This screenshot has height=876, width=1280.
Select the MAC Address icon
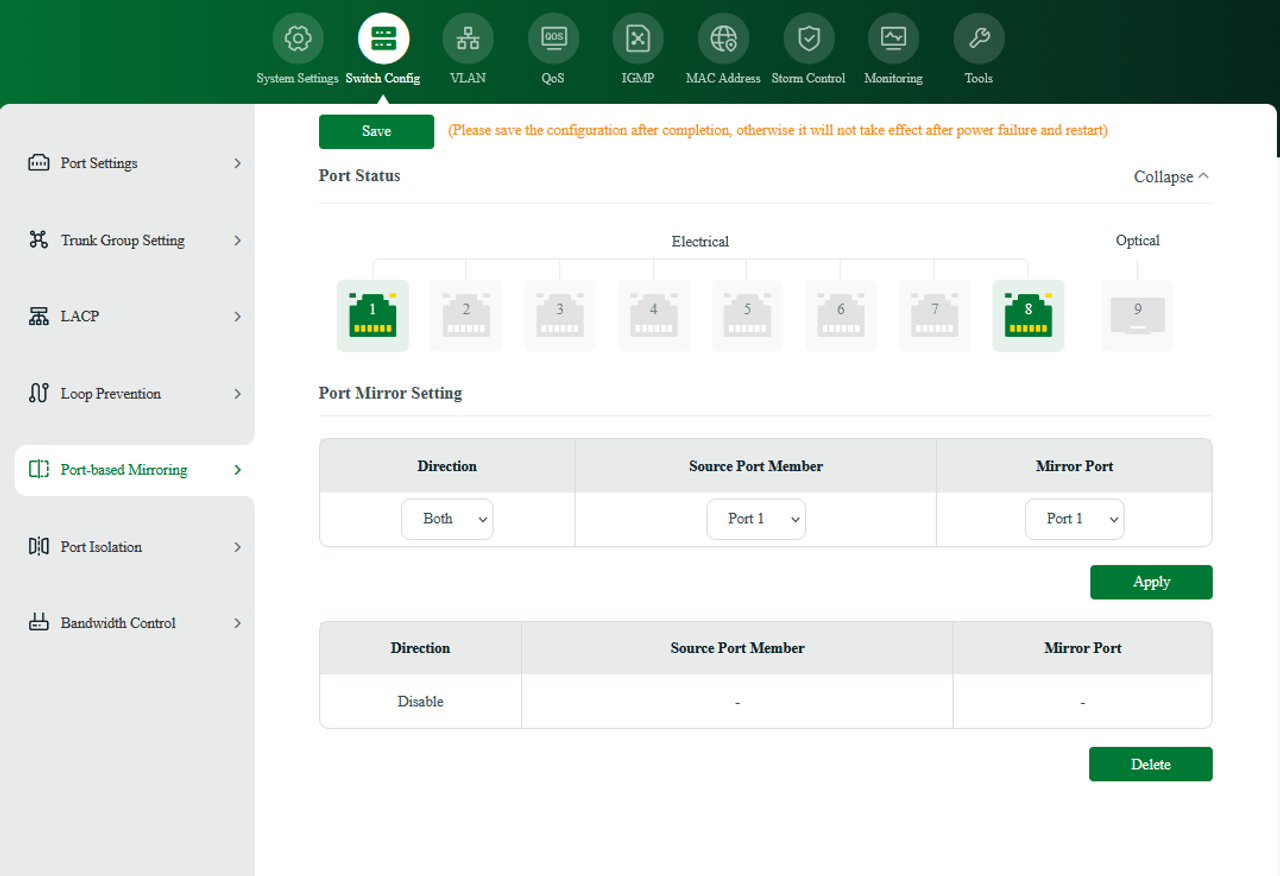pyautogui.click(x=723, y=37)
